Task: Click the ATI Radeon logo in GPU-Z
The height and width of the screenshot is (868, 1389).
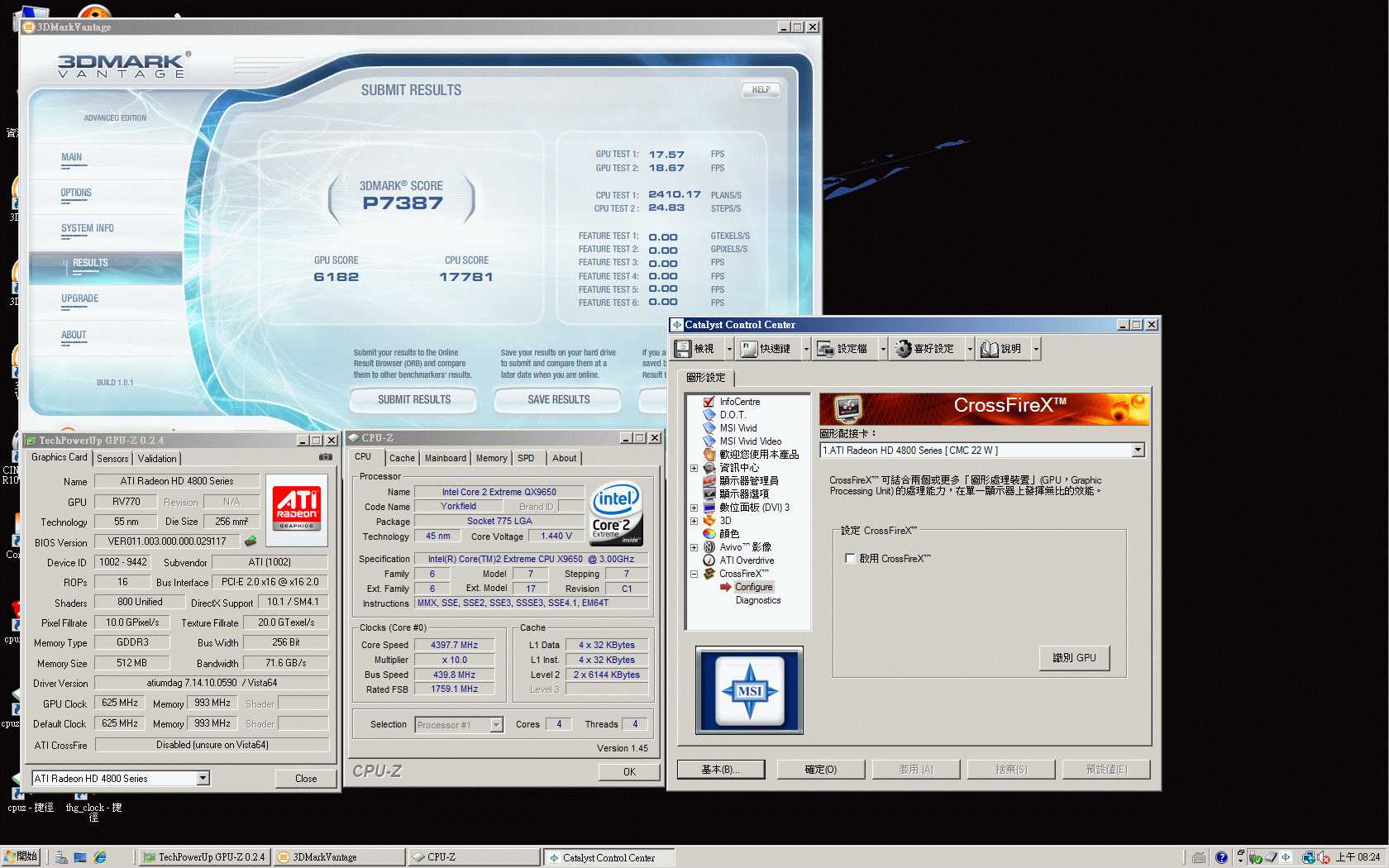Action: click(297, 510)
